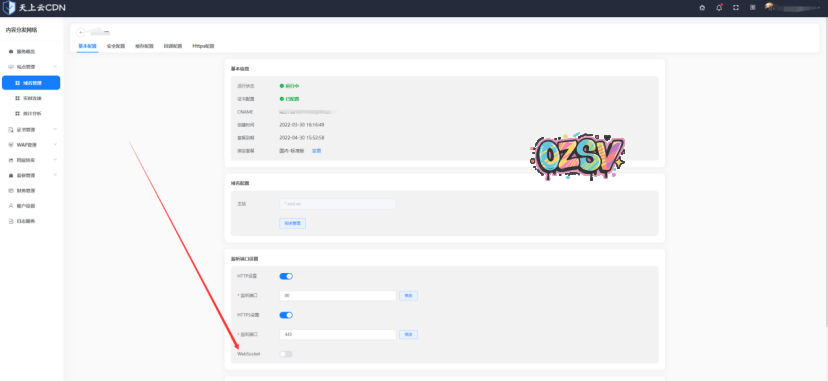The height and width of the screenshot is (381, 828).
Task: Select the second configuration tab
Action: [x=116, y=46]
